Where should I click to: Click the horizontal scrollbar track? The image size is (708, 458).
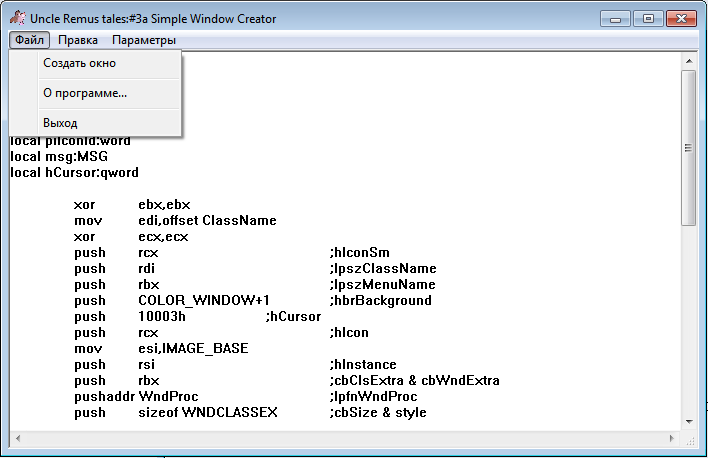[x=345, y=439]
